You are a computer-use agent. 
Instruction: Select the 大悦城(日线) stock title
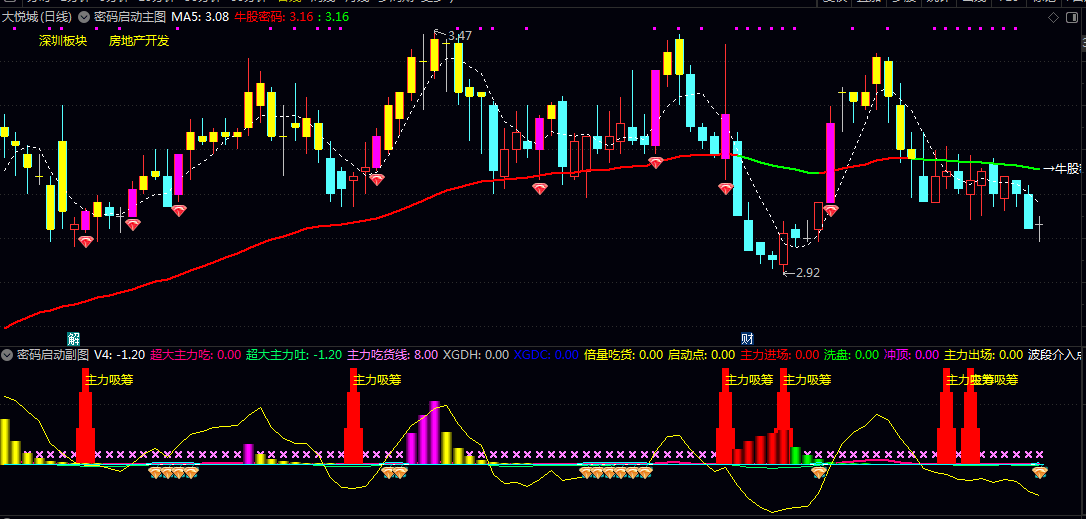pyautogui.click(x=38, y=17)
